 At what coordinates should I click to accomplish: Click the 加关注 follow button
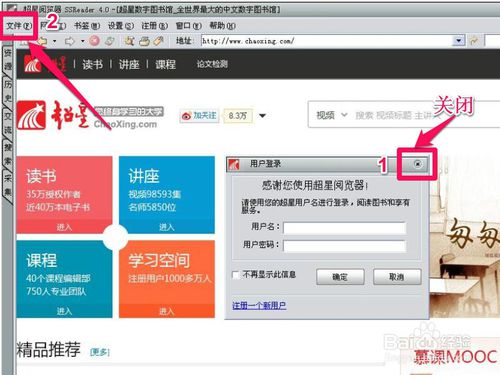(199, 116)
